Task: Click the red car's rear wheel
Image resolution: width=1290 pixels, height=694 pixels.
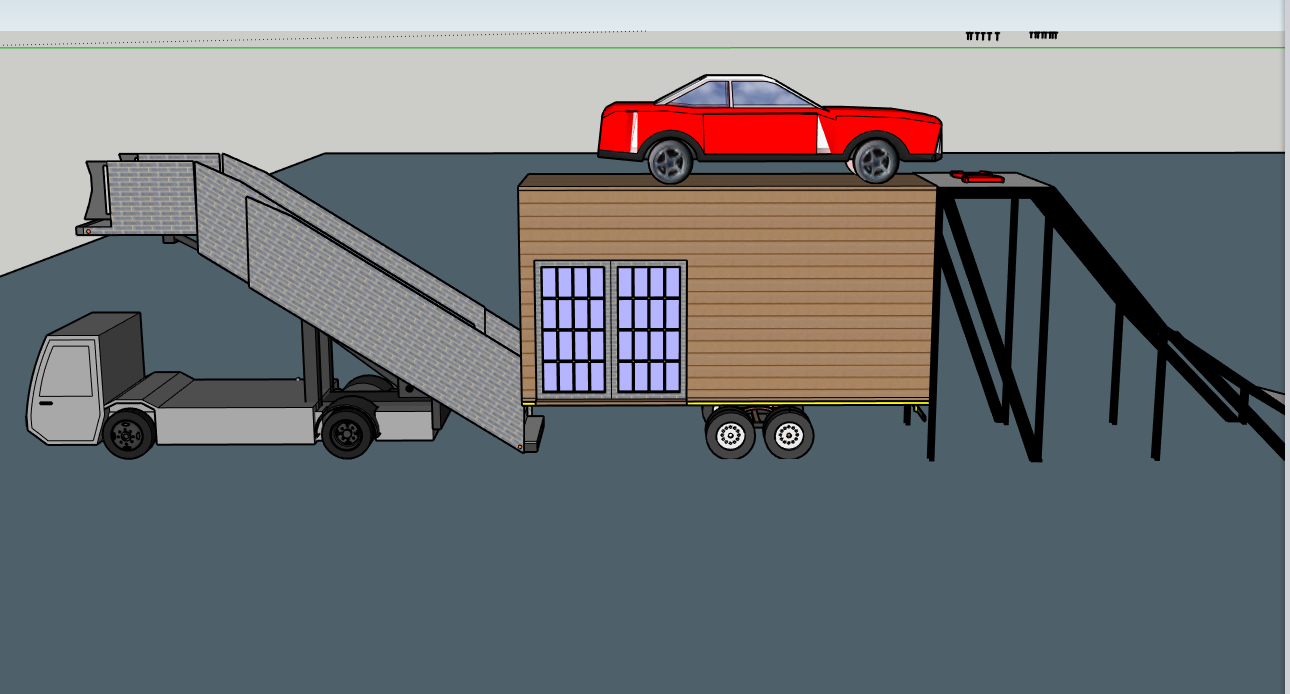Action: 670,159
